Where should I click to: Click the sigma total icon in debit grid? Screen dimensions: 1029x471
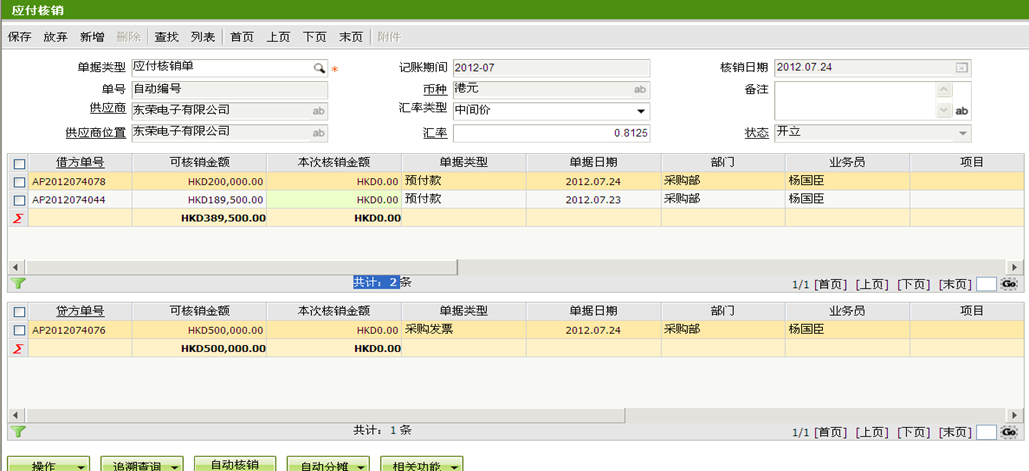click(x=17, y=218)
